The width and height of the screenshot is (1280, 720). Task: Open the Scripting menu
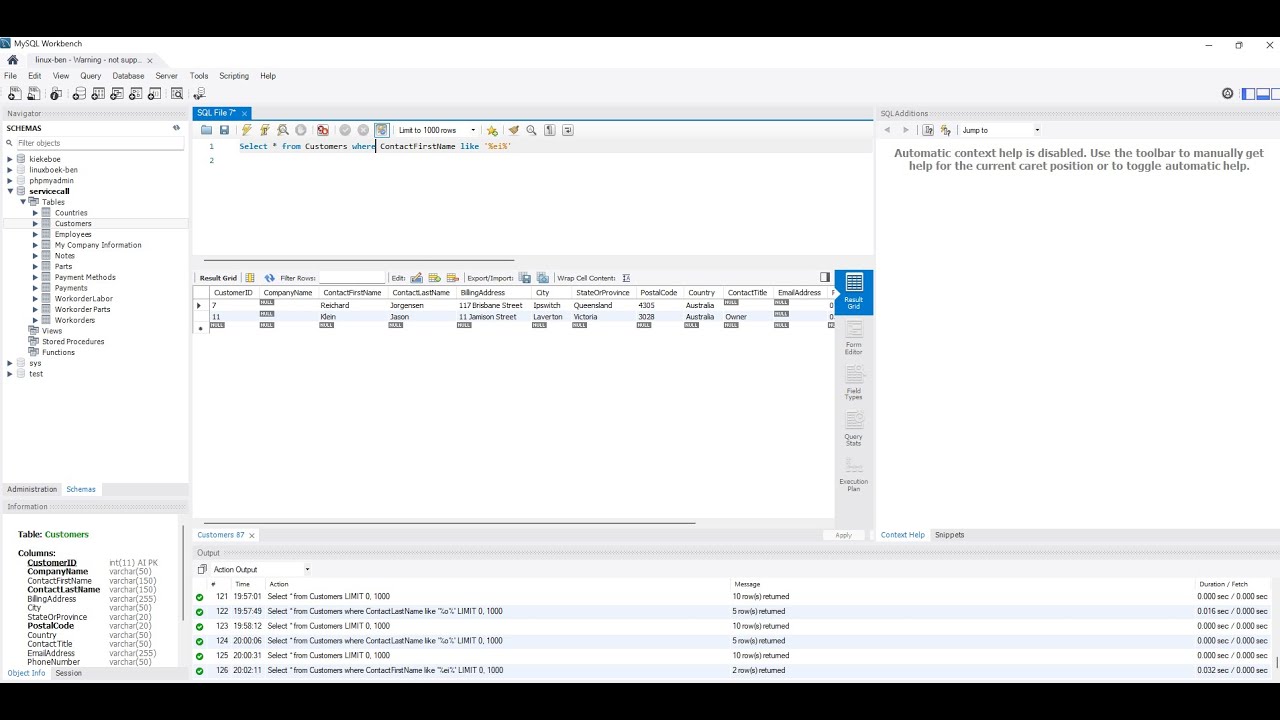233,76
